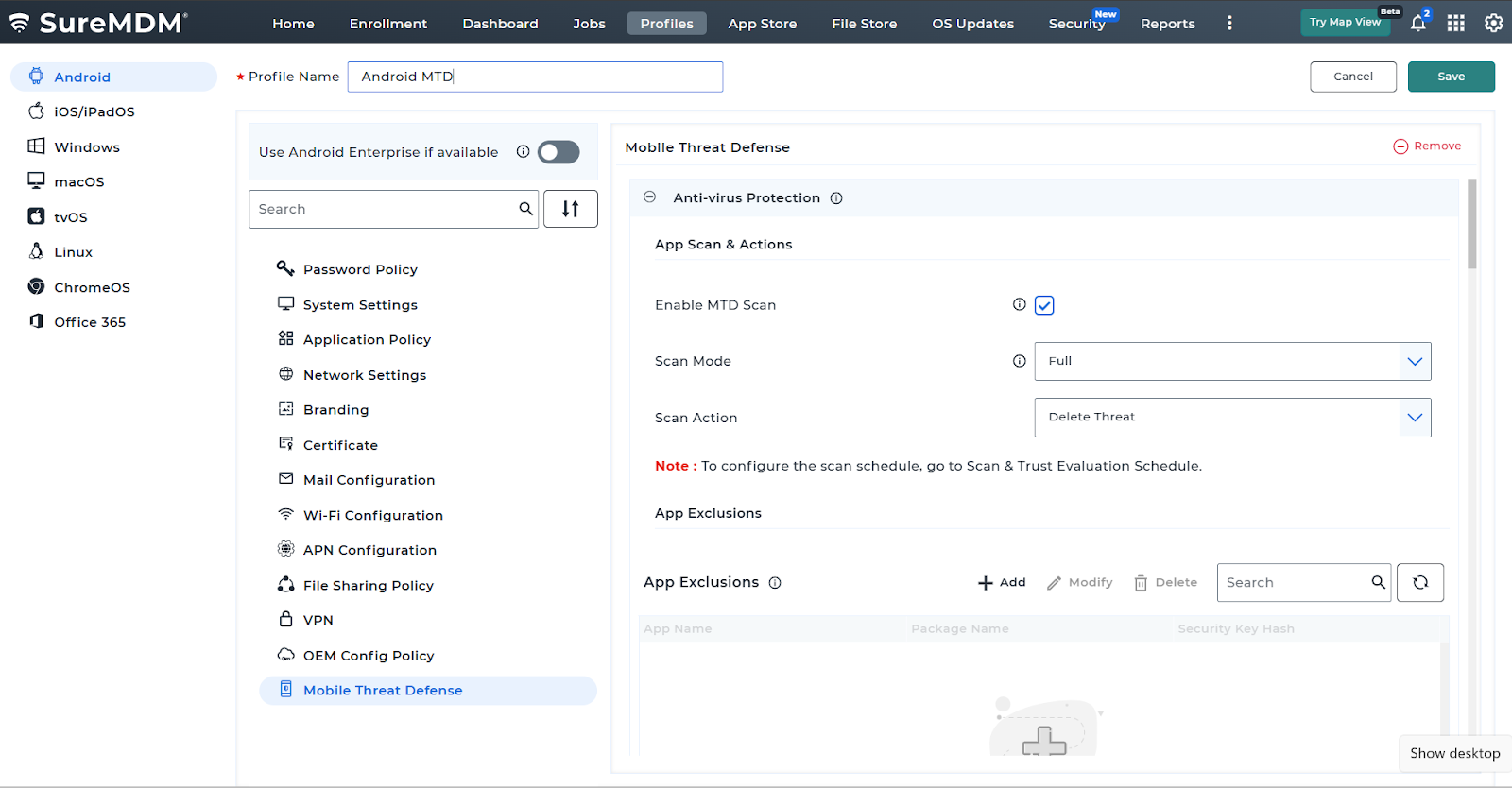Open the three-dot more options menu

point(1229,24)
